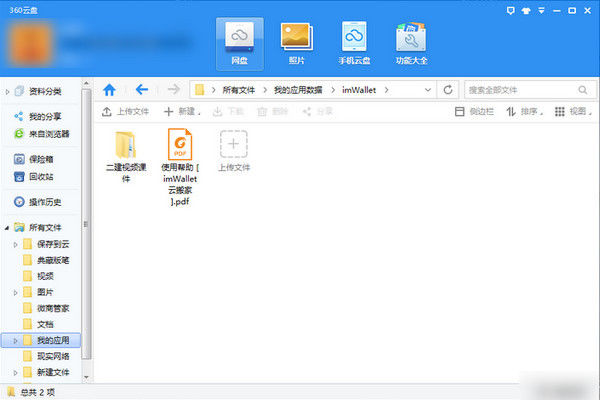Expand the 保存到云 folder tree arrow
Screen dimensions: 600x400
16,244
